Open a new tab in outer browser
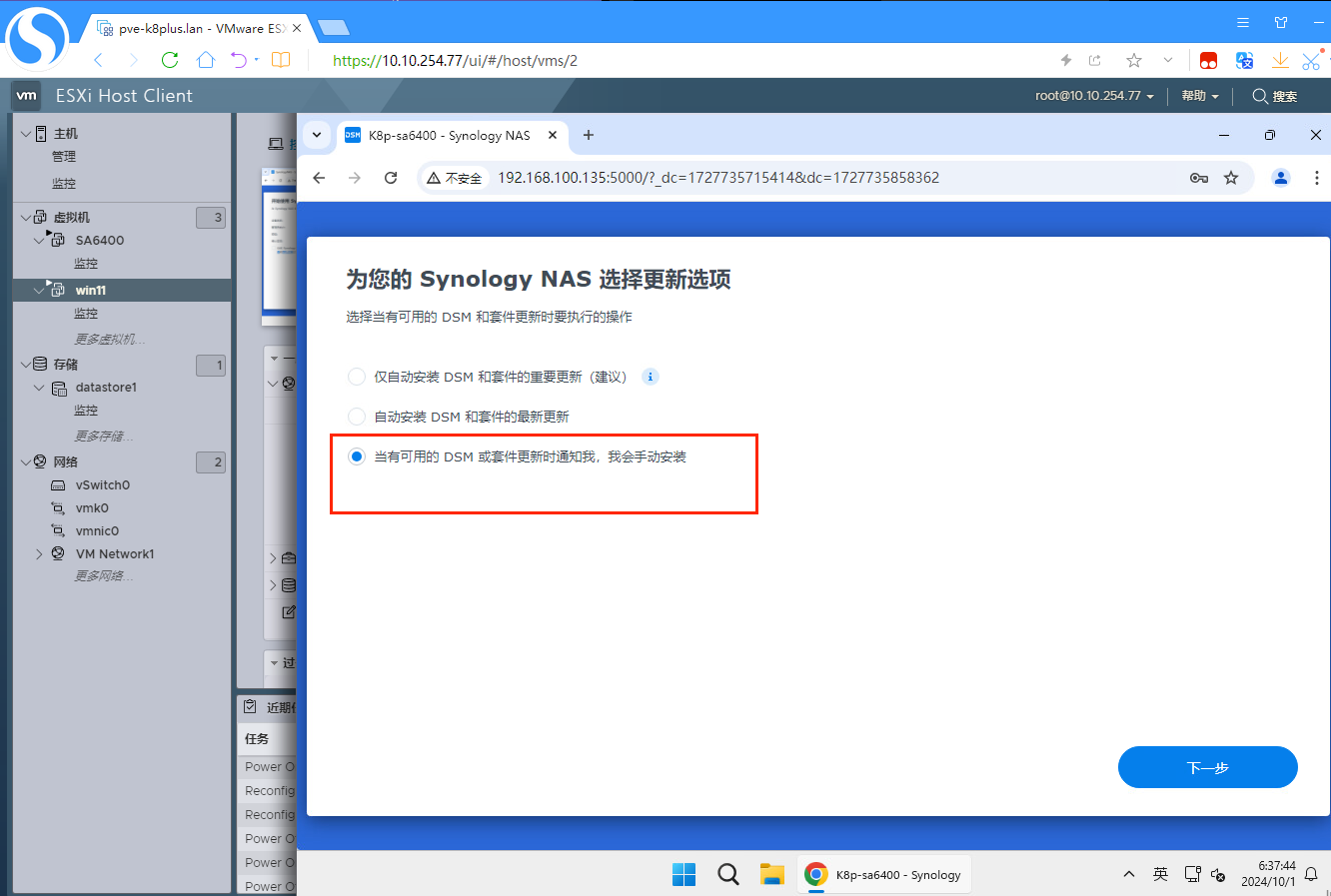Image resolution: width=1331 pixels, height=896 pixels. click(333, 28)
